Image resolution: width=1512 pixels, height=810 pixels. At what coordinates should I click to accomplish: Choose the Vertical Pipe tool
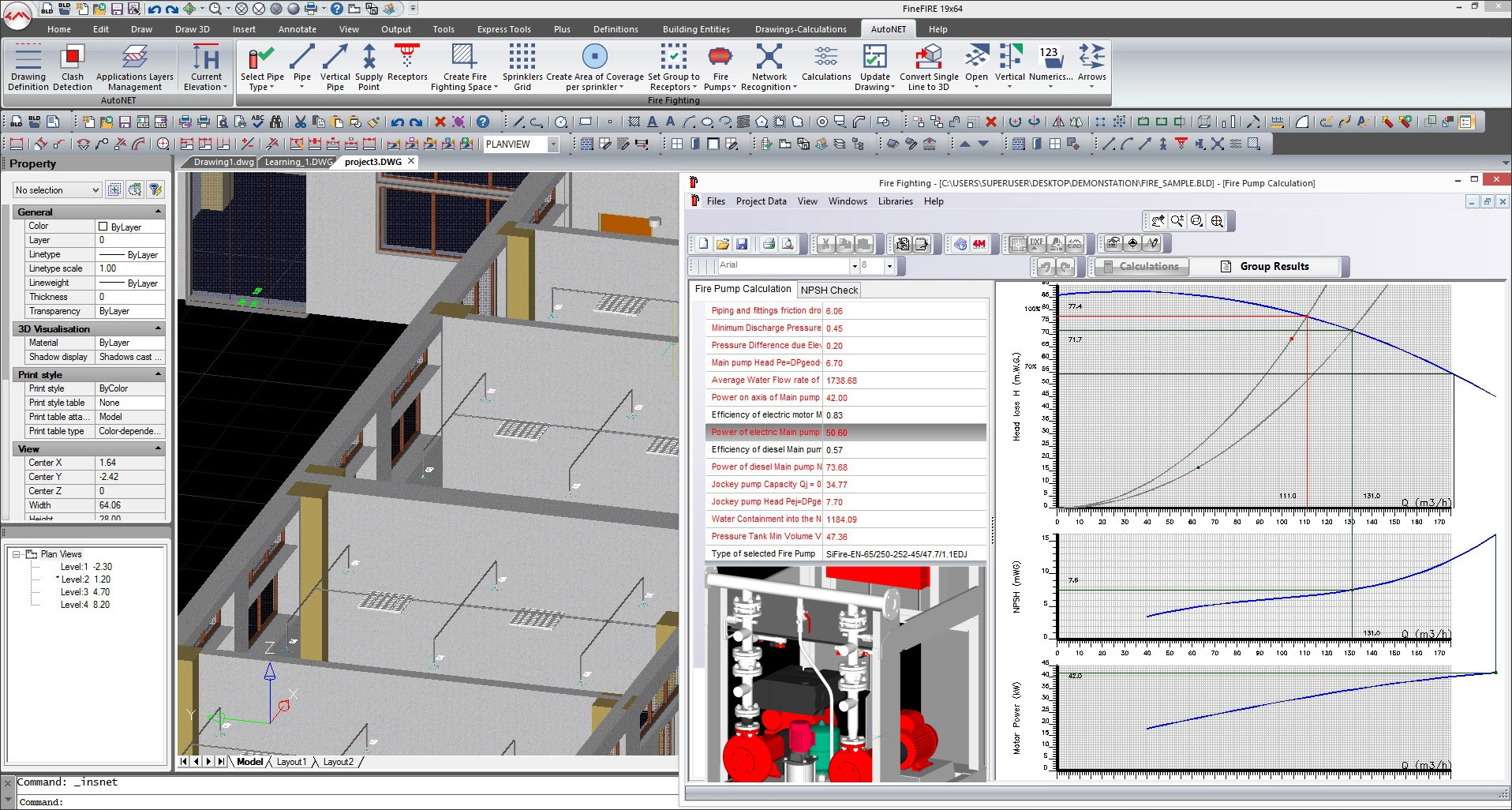(335, 68)
